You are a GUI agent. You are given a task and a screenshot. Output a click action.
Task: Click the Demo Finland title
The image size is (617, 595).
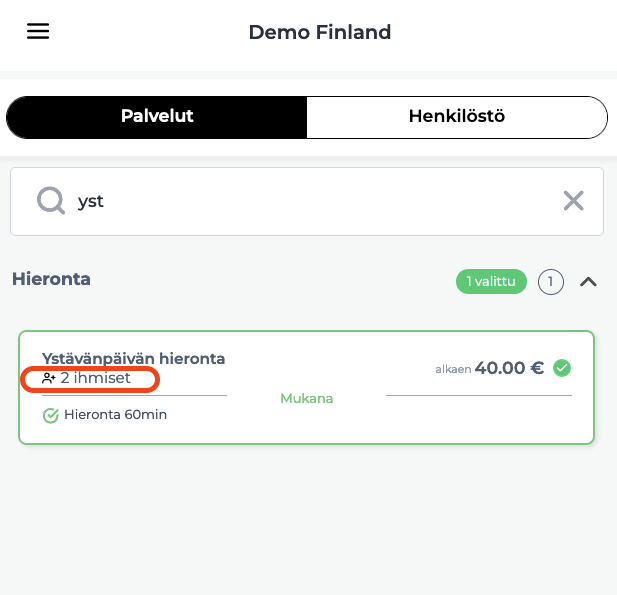(x=320, y=32)
